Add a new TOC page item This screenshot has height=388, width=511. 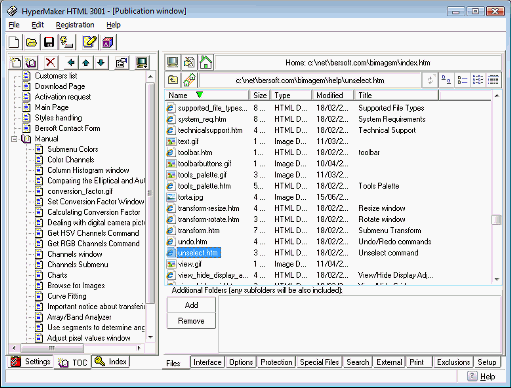tap(16, 62)
